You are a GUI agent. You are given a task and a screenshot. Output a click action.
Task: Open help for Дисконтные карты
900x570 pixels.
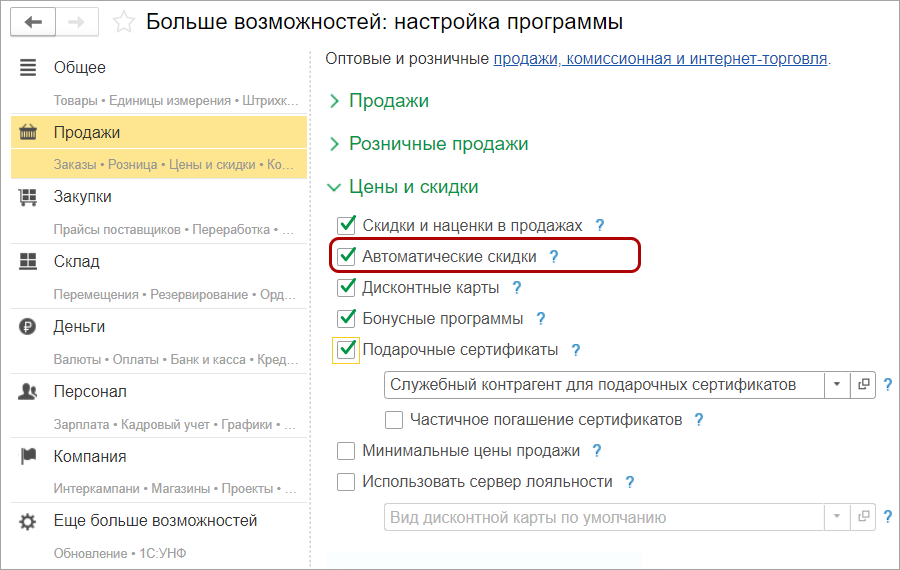(x=517, y=288)
